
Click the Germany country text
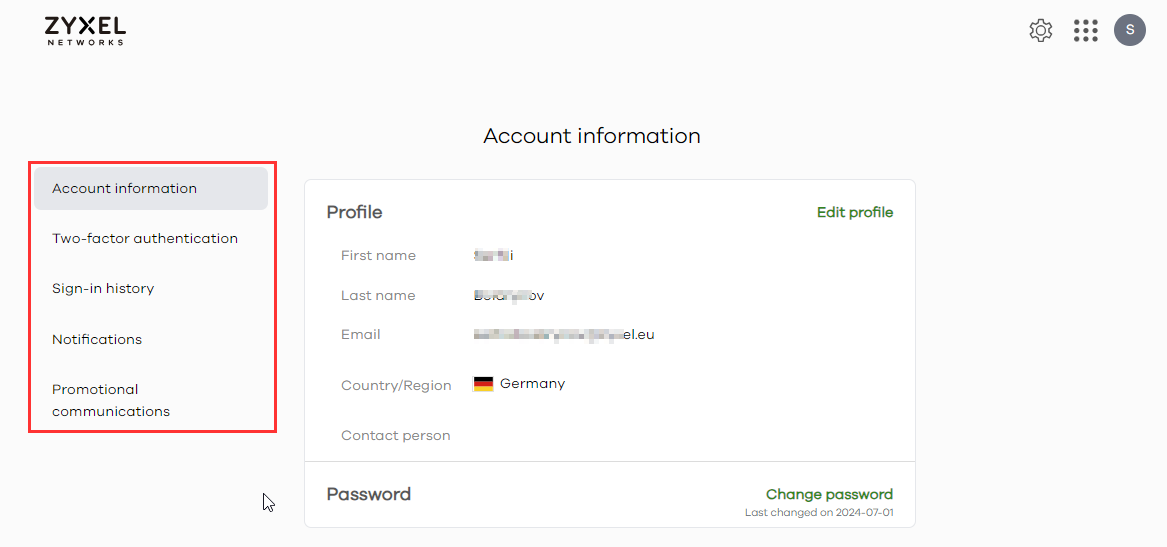(x=532, y=384)
